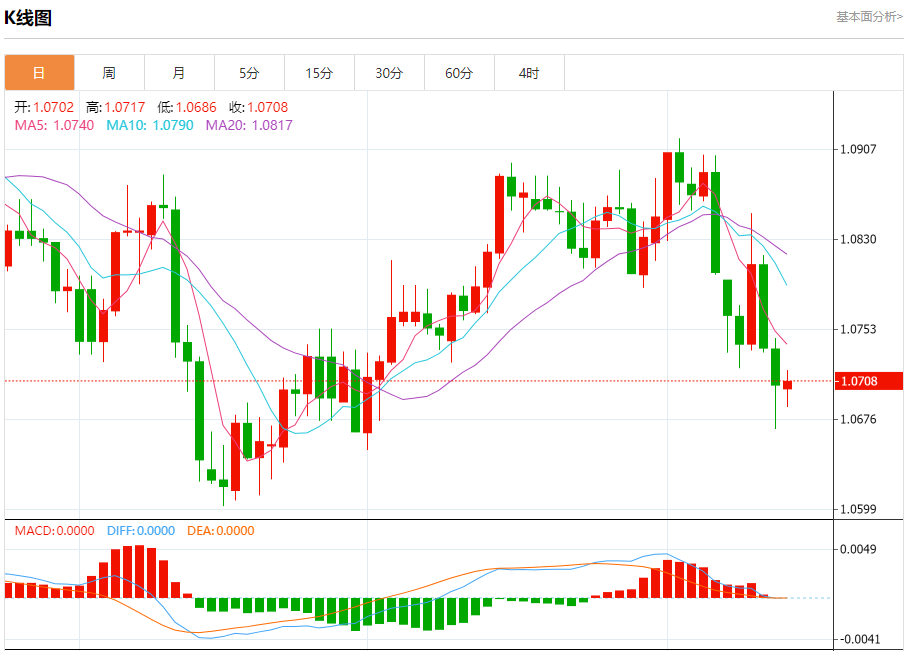
Task: Switch to the 月 monthly tab
Action: tap(179, 73)
